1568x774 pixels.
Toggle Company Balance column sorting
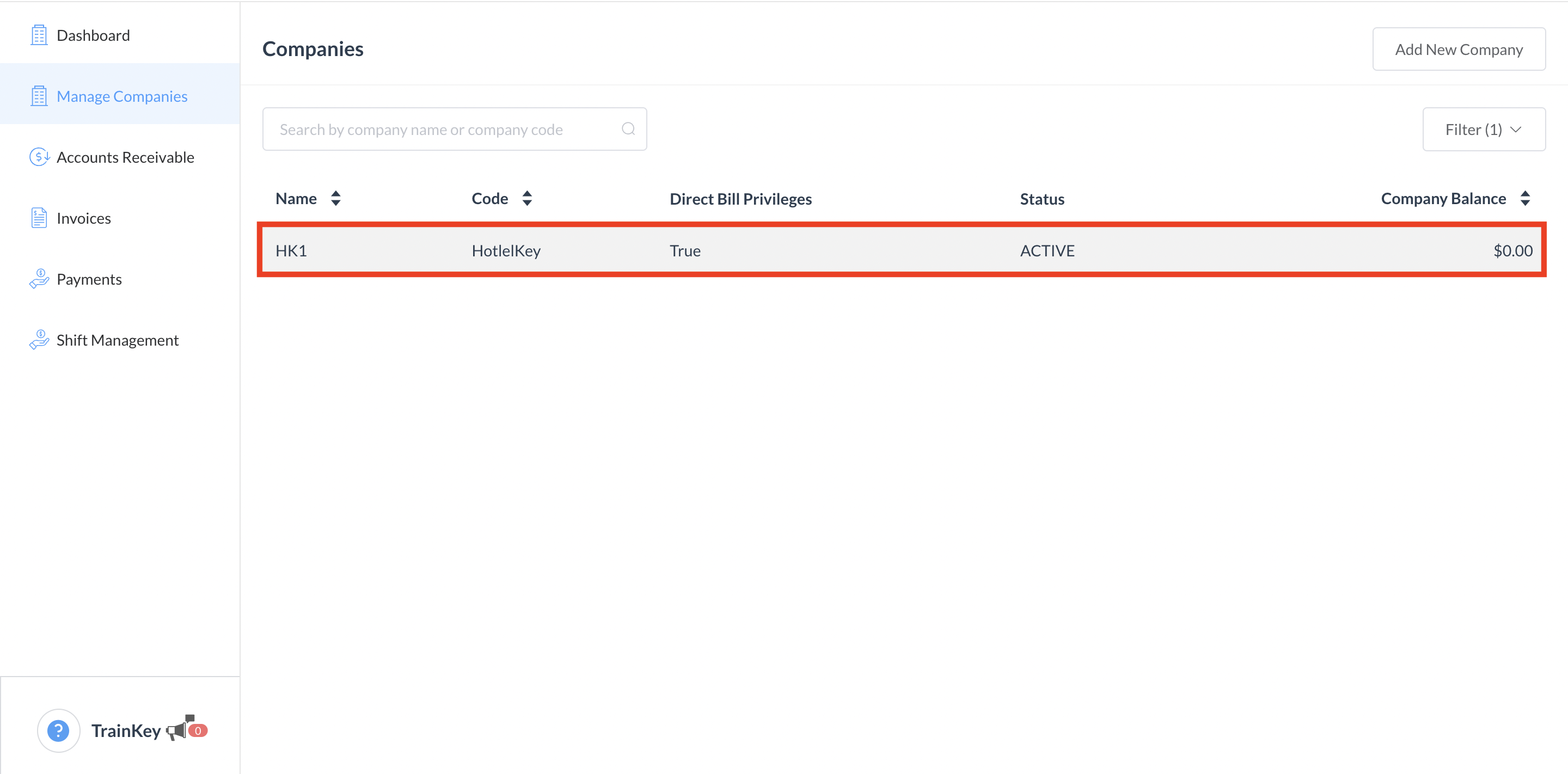point(1526,198)
